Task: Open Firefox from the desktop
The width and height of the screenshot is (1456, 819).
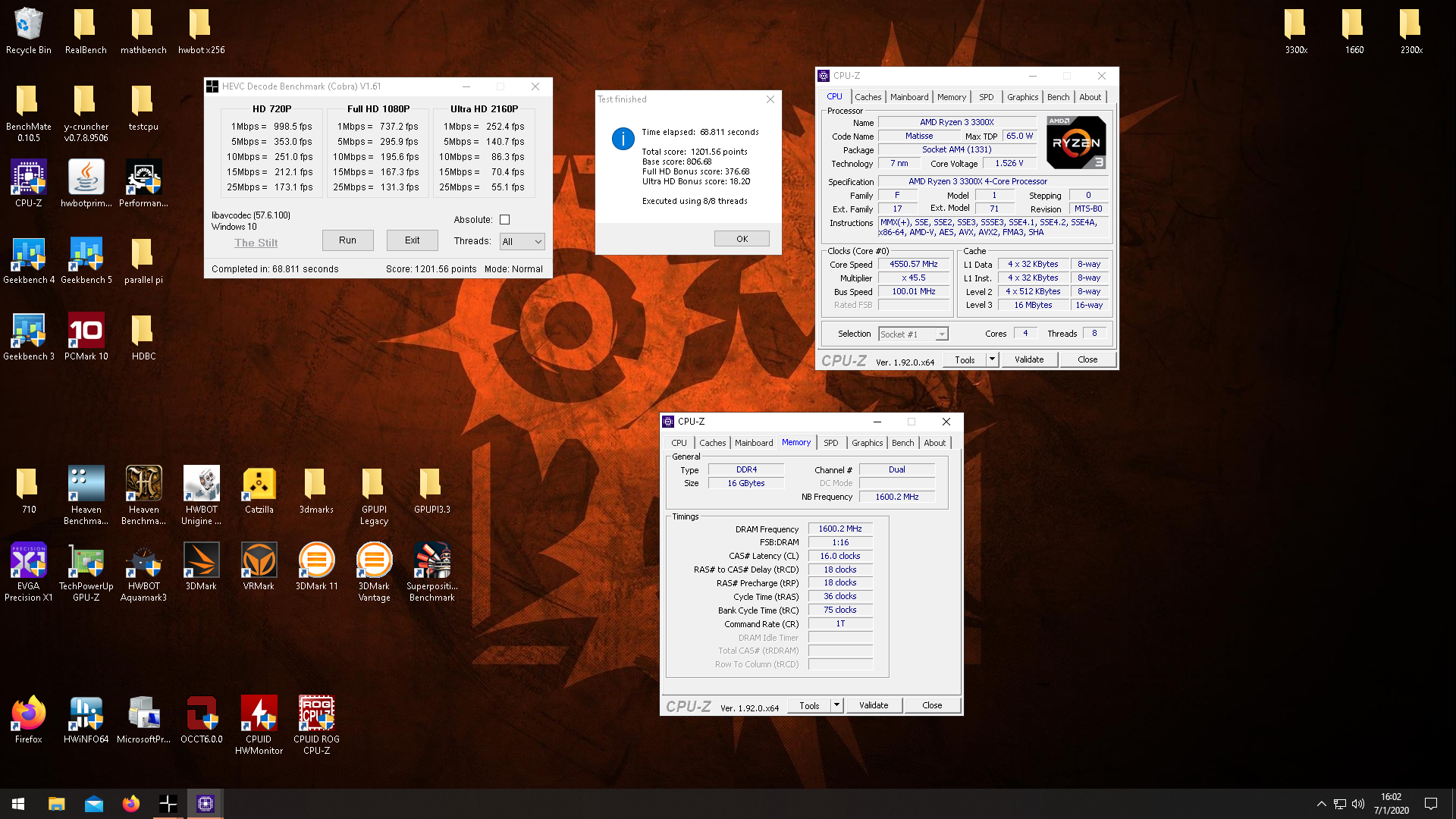Action: pos(29,720)
